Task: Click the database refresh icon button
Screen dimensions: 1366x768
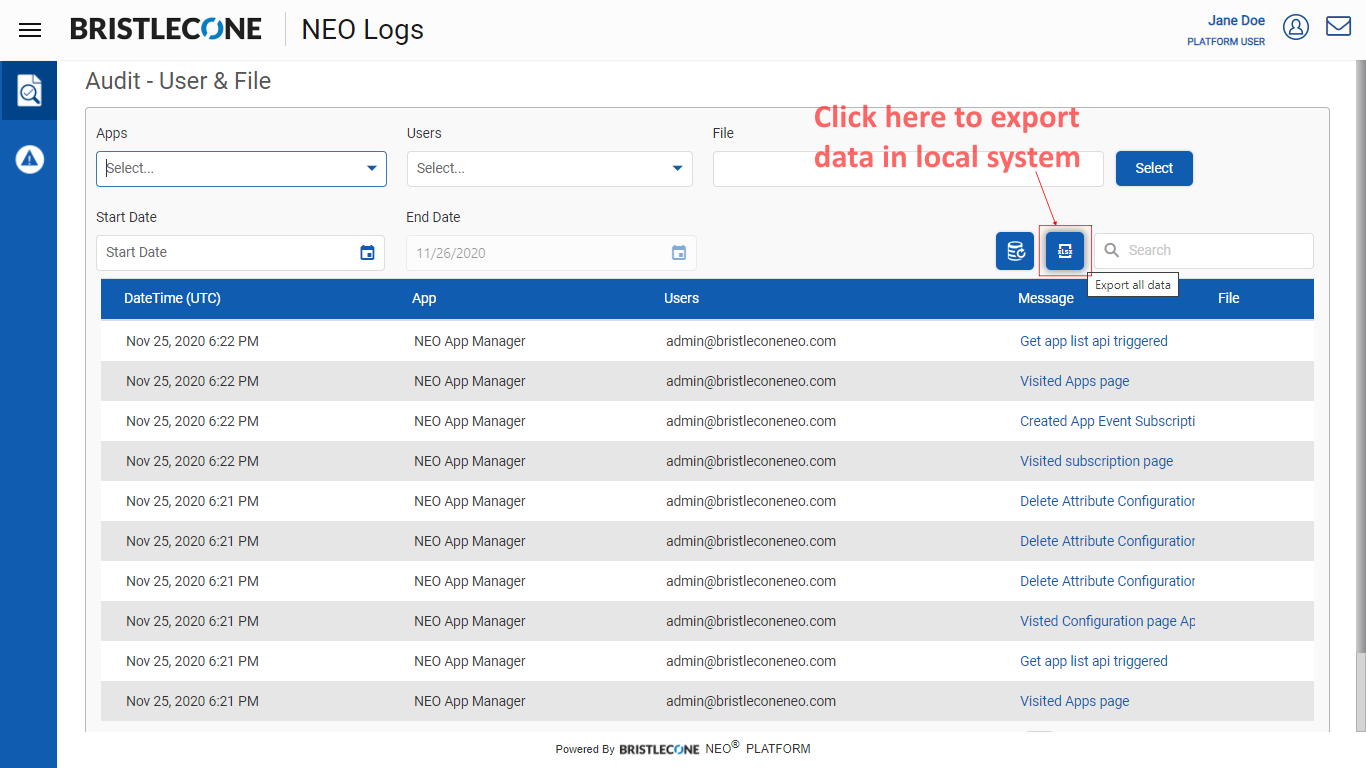Action: click(1015, 251)
